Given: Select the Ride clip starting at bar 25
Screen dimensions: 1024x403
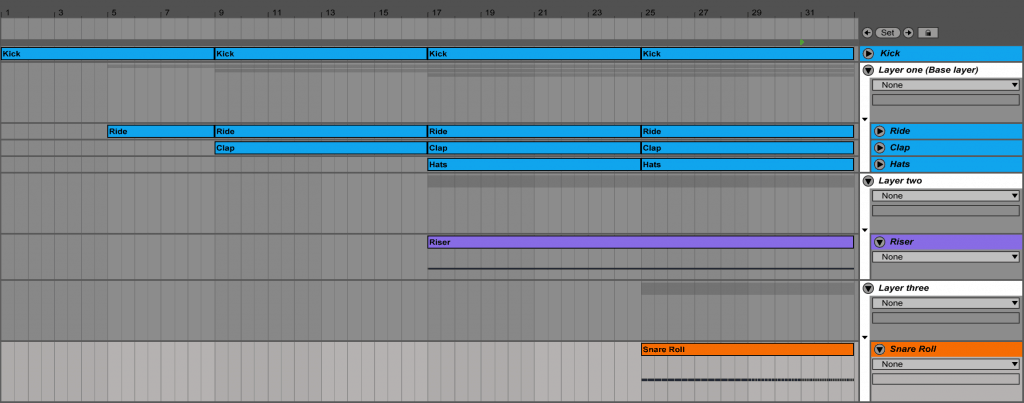Looking at the screenshot, I should (748, 131).
